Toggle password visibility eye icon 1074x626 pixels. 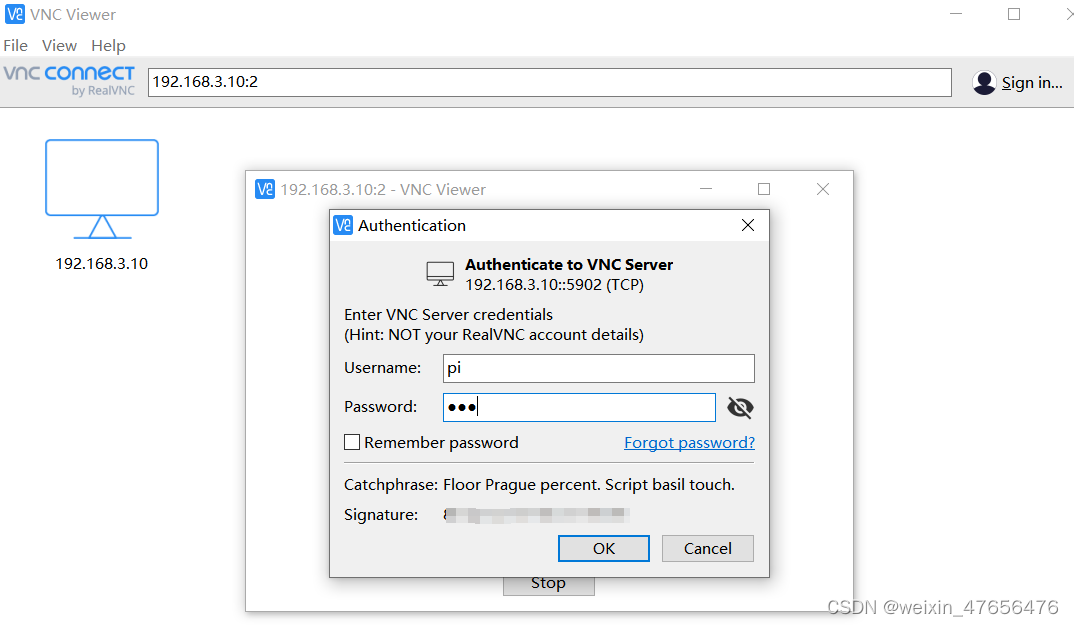point(740,408)
